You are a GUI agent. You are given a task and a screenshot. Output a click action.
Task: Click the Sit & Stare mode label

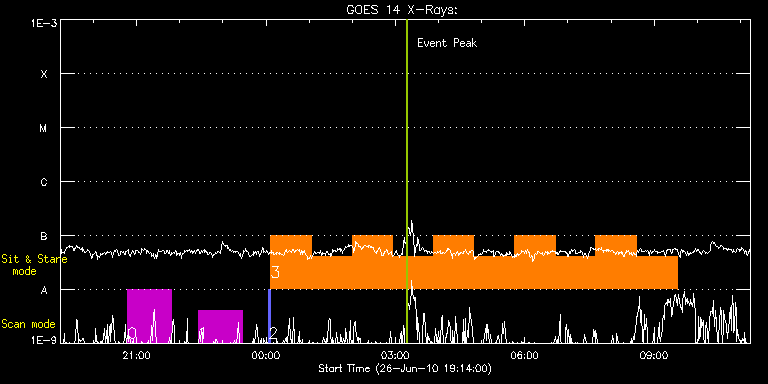[34, 265]
